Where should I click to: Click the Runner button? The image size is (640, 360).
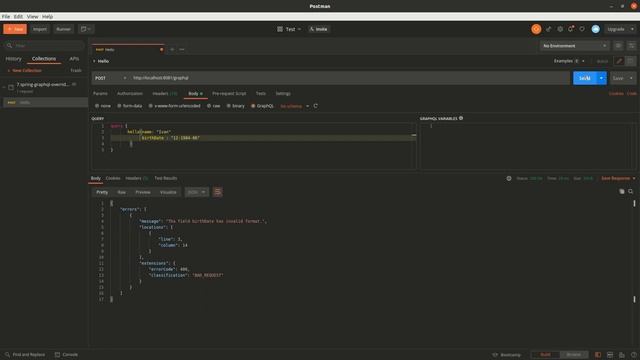click(x=63, y=29)
